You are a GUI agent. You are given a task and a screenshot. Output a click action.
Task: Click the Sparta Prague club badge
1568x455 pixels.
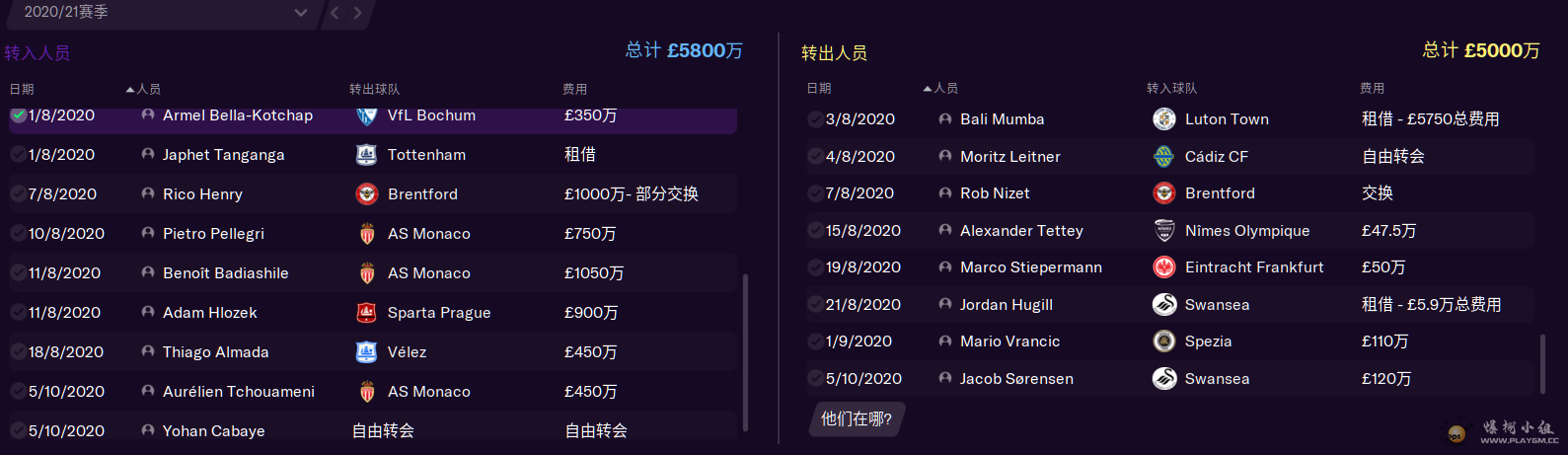(366, 313)
